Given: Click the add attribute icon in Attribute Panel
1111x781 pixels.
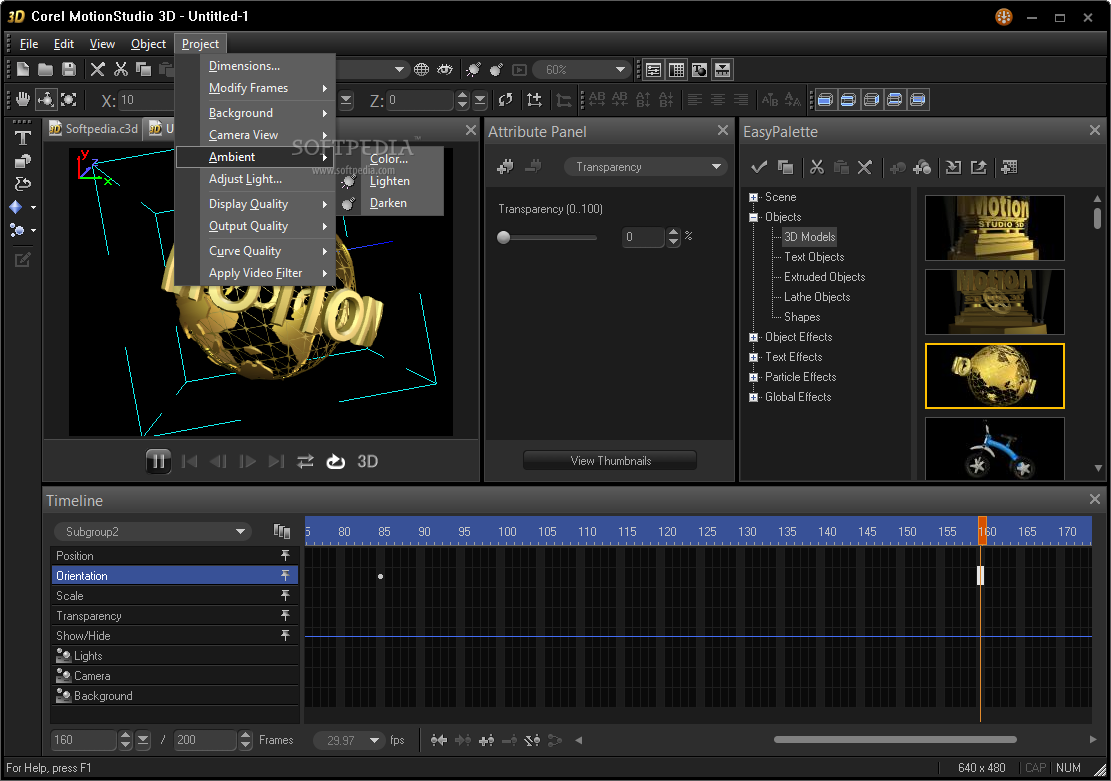Looking at the screenshot, I should [506, 167].
